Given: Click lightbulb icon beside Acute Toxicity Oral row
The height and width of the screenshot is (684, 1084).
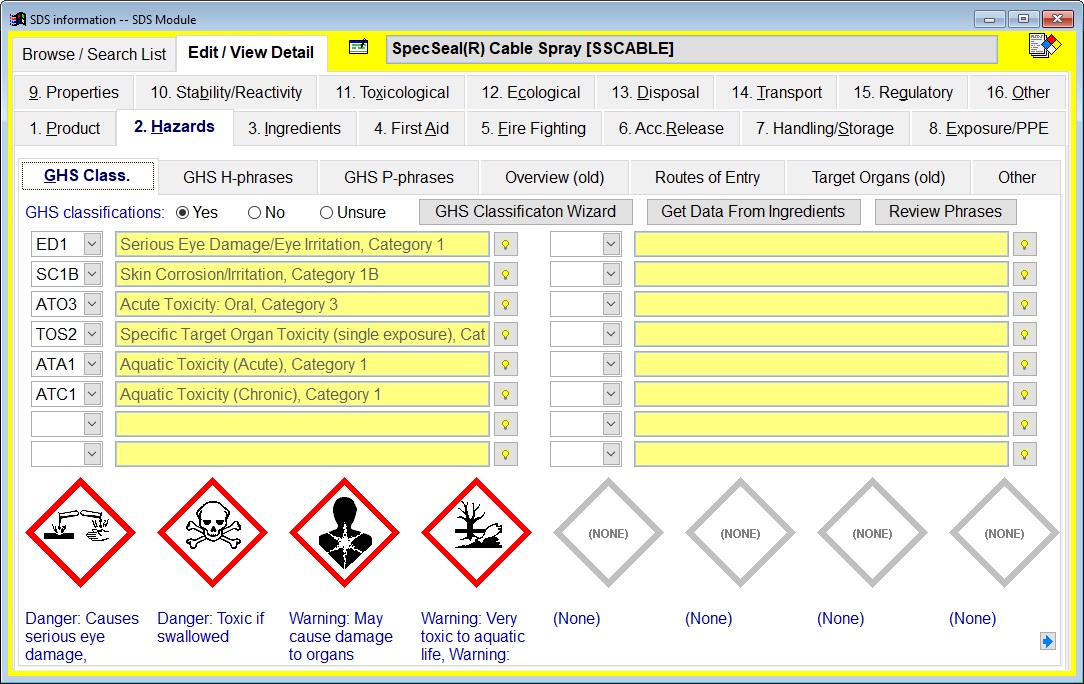Looking at the screenshot, I should point(506,304).
